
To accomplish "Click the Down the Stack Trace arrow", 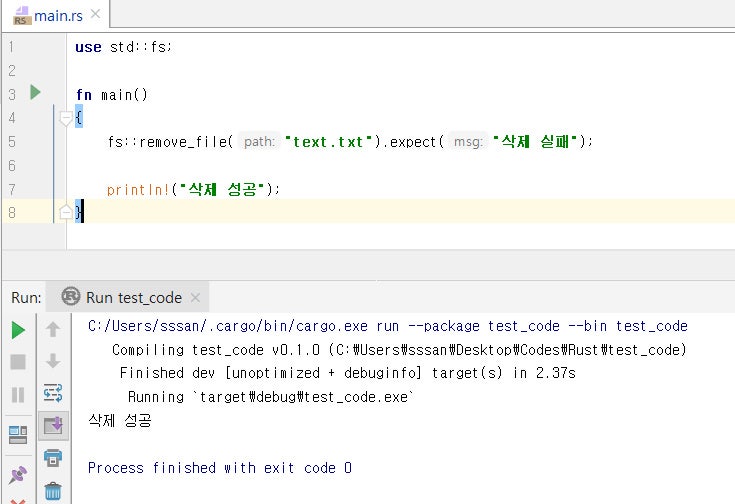I will tap(53, 361).
